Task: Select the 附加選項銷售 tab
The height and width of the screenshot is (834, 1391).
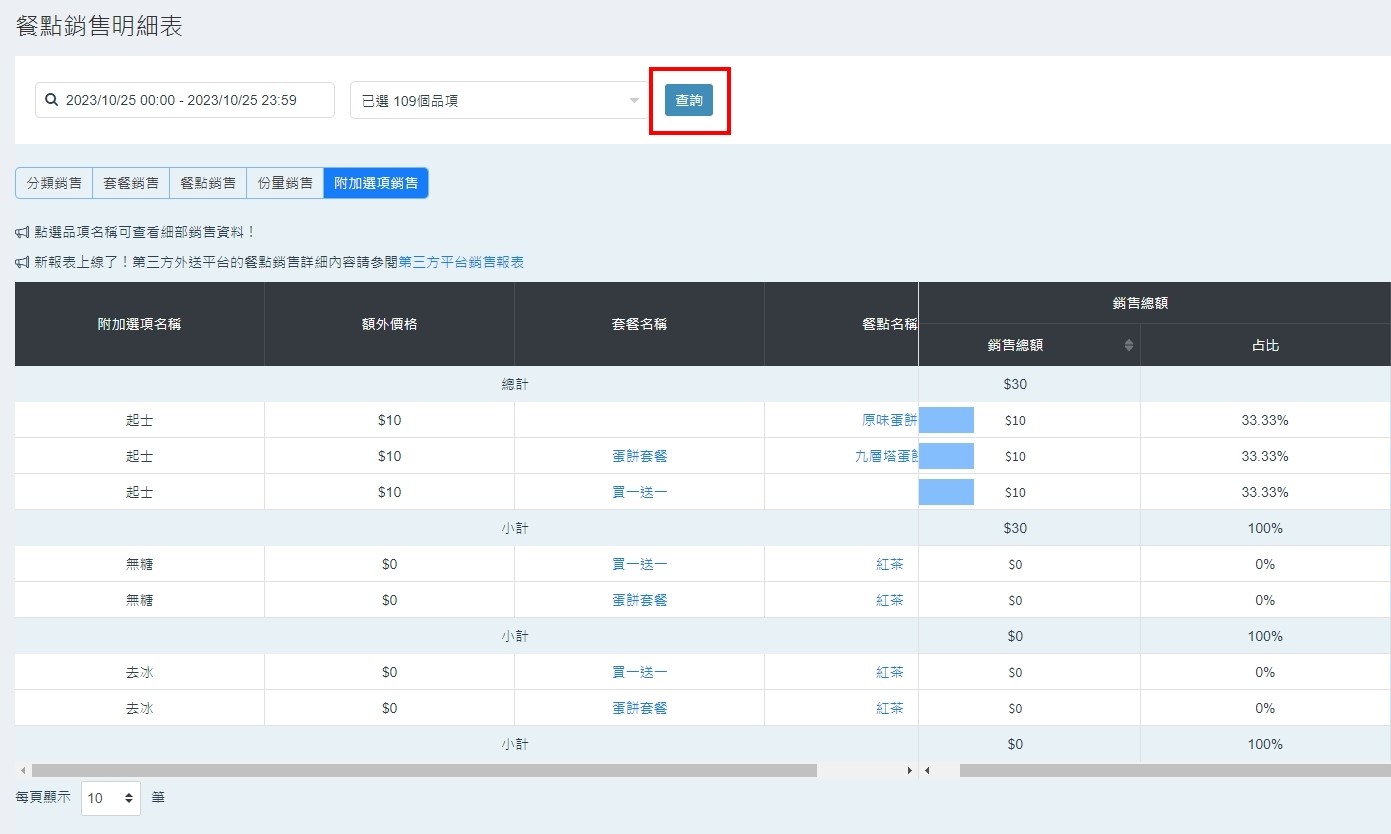Action: 376,183
